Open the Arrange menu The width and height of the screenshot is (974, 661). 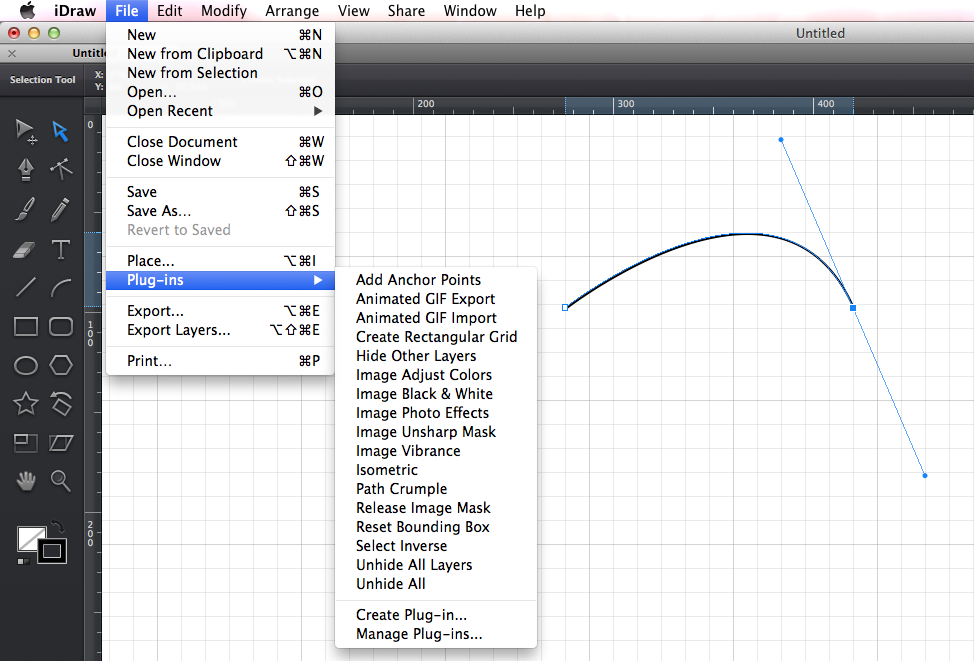(292, 11)
